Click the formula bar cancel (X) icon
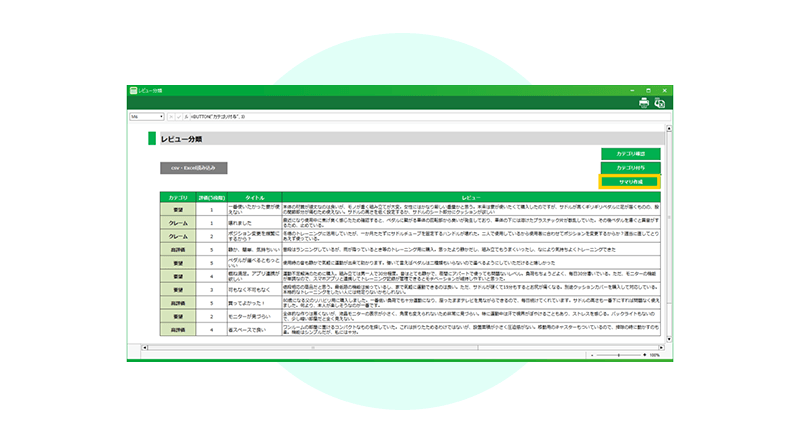The width and height of the screenshot is (800, 440). pyautogui.click(x=171, y=117)
